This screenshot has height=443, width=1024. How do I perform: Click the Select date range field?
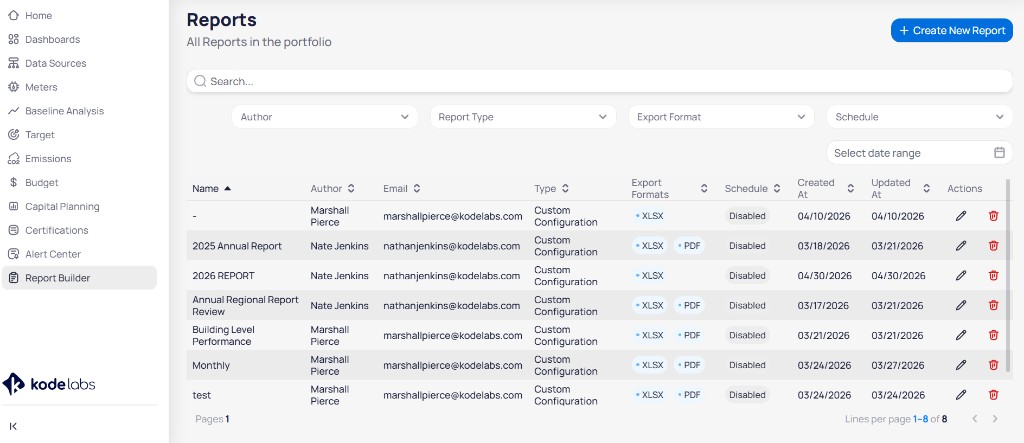click(x=920, y=152)
